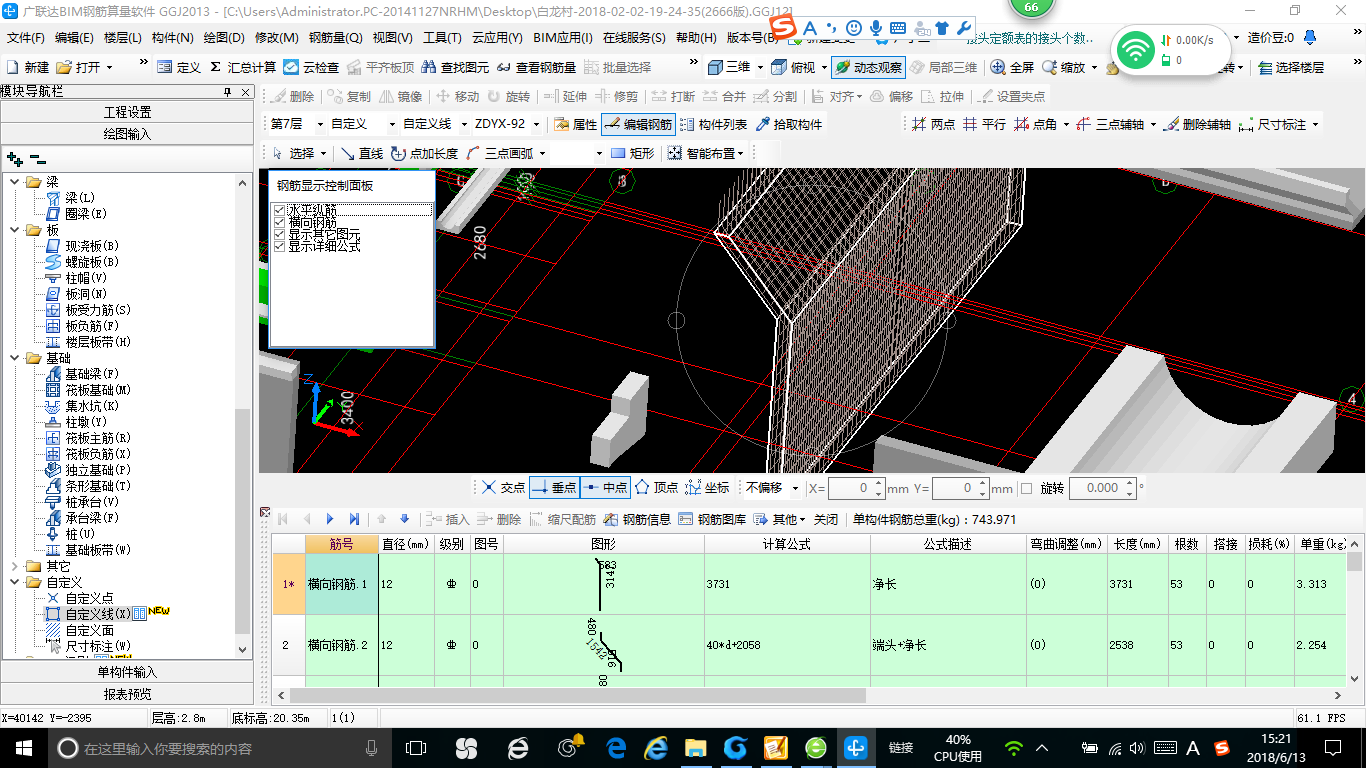
Task: Select 两点 two-point auxiliary axis tool
Action: pos(933,125)
